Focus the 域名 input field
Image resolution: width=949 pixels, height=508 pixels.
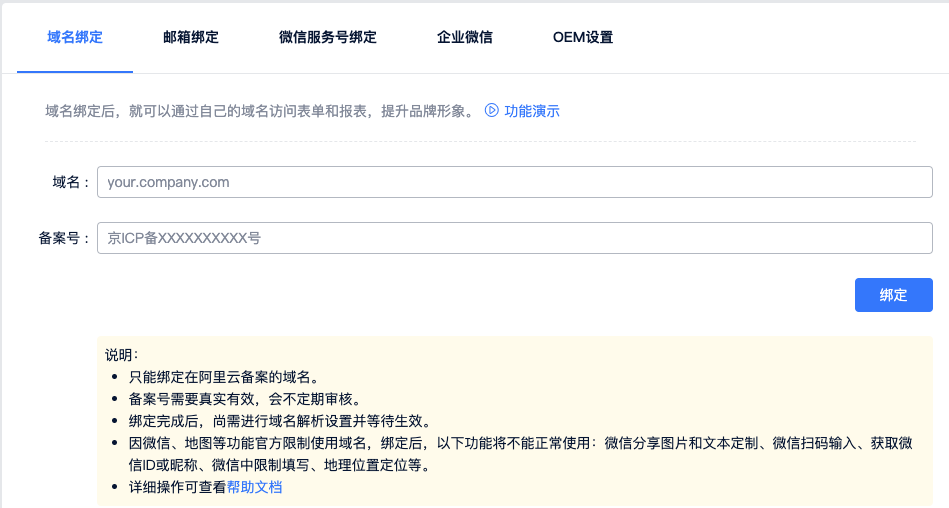tap(514, 182)
